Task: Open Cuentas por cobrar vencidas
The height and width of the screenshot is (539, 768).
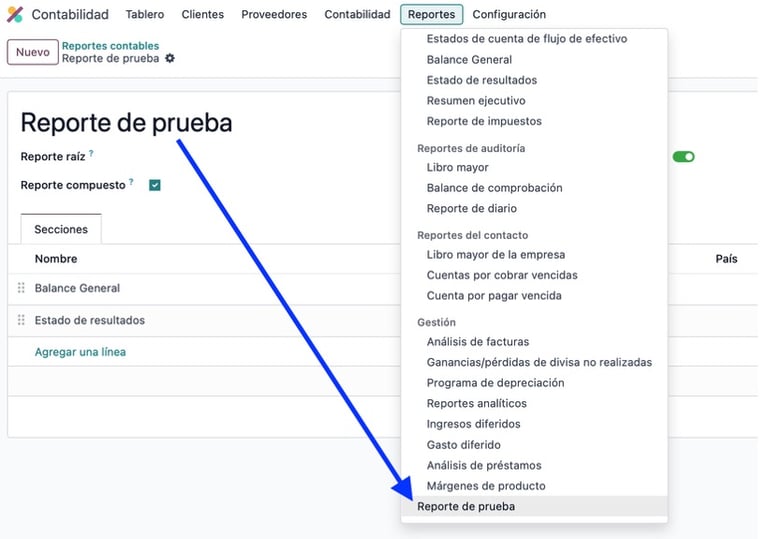Action: 502,275
